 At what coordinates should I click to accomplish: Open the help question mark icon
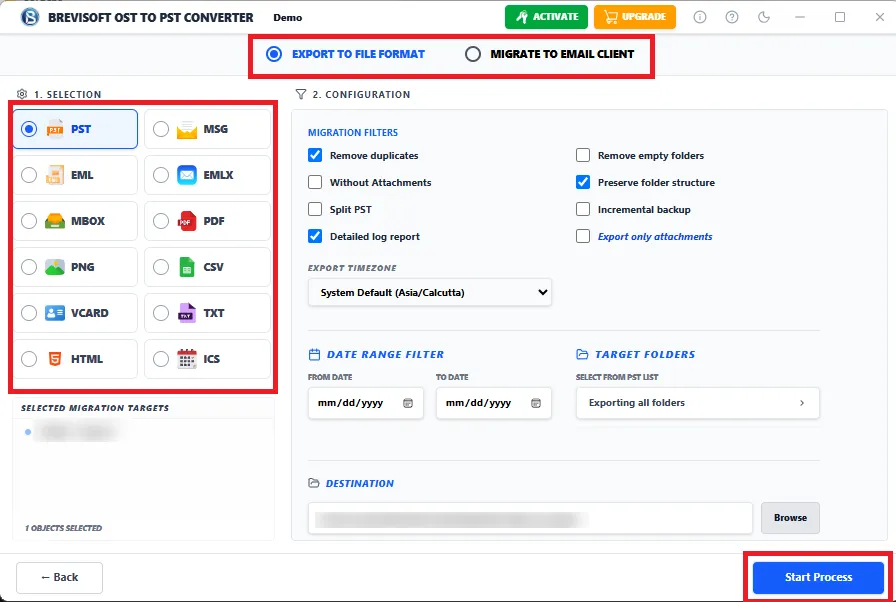tap(731, 17)
